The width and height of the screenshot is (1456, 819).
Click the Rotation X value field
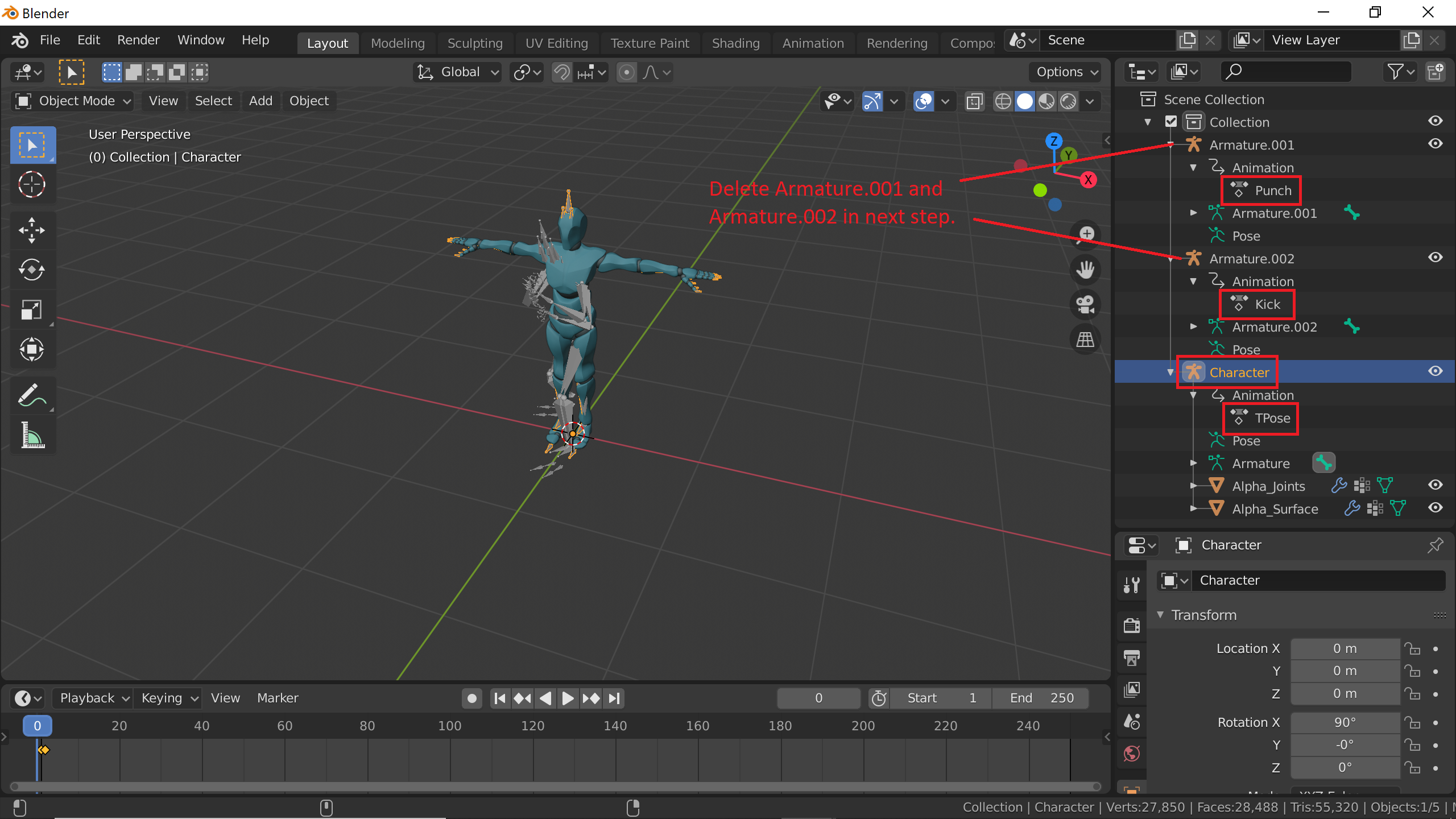point(1345,722)
